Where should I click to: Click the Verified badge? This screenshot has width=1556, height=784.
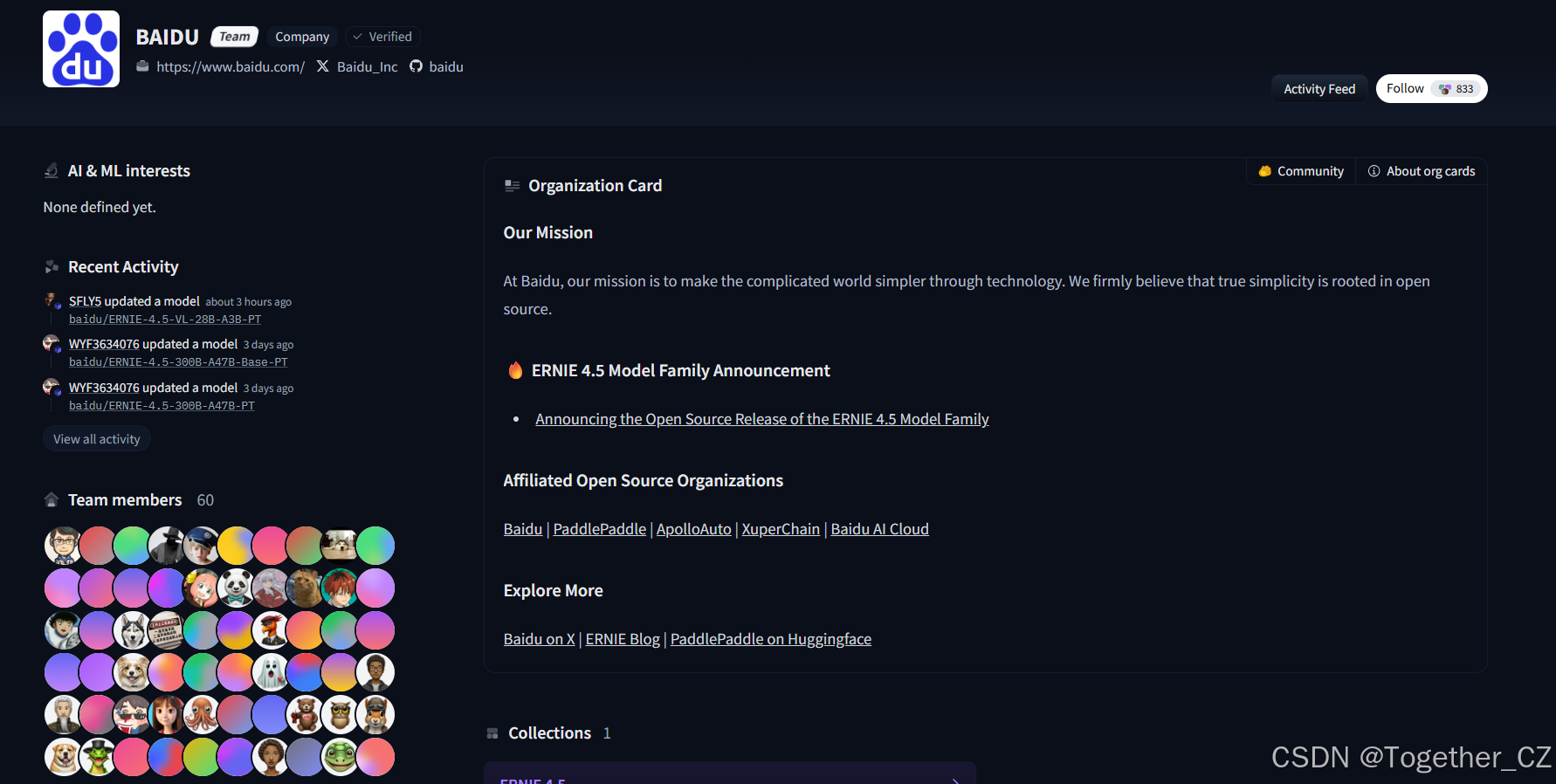coord(382,37)
